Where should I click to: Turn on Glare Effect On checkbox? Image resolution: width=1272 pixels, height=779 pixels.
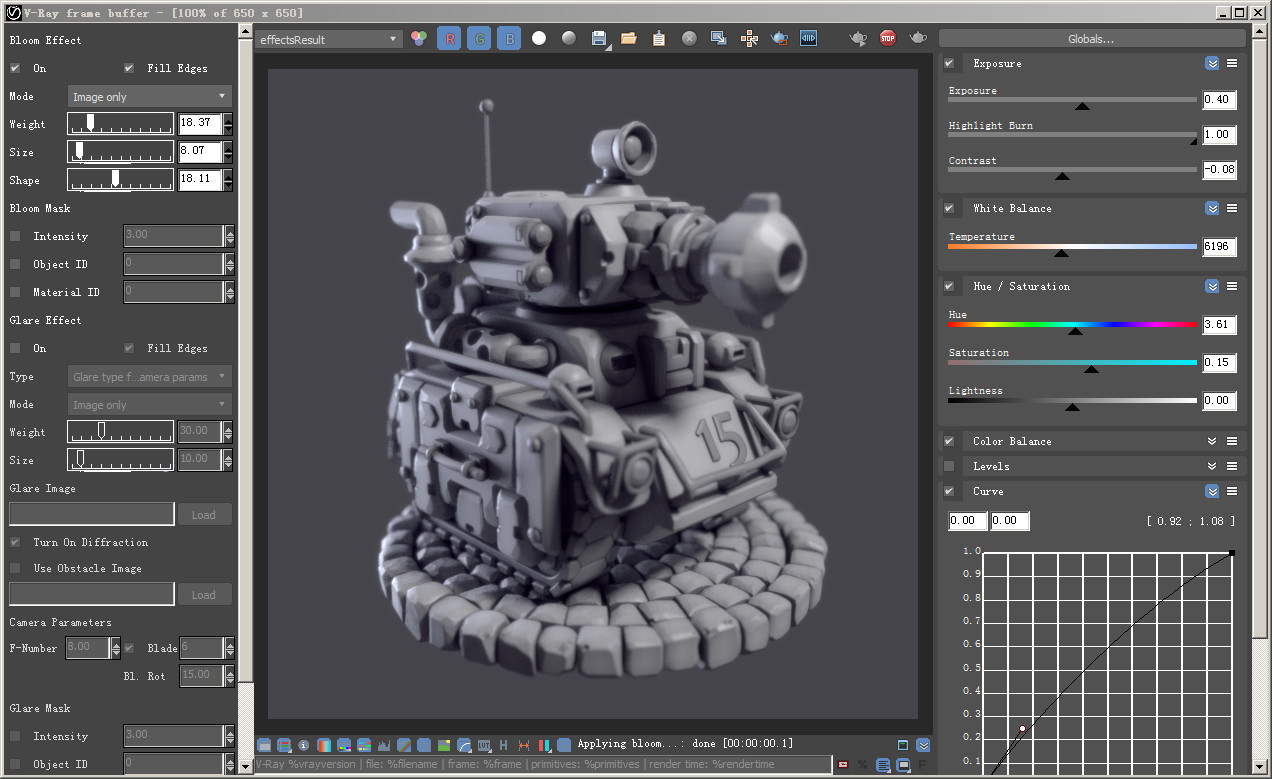click(x=15, y=348)
